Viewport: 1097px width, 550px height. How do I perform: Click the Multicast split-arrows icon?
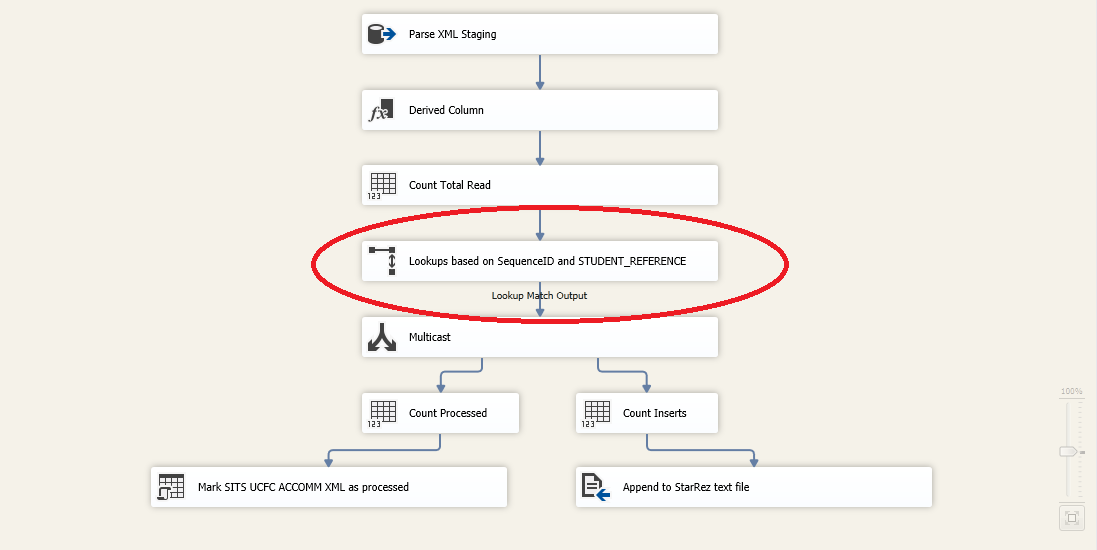[x=382, y=338]
